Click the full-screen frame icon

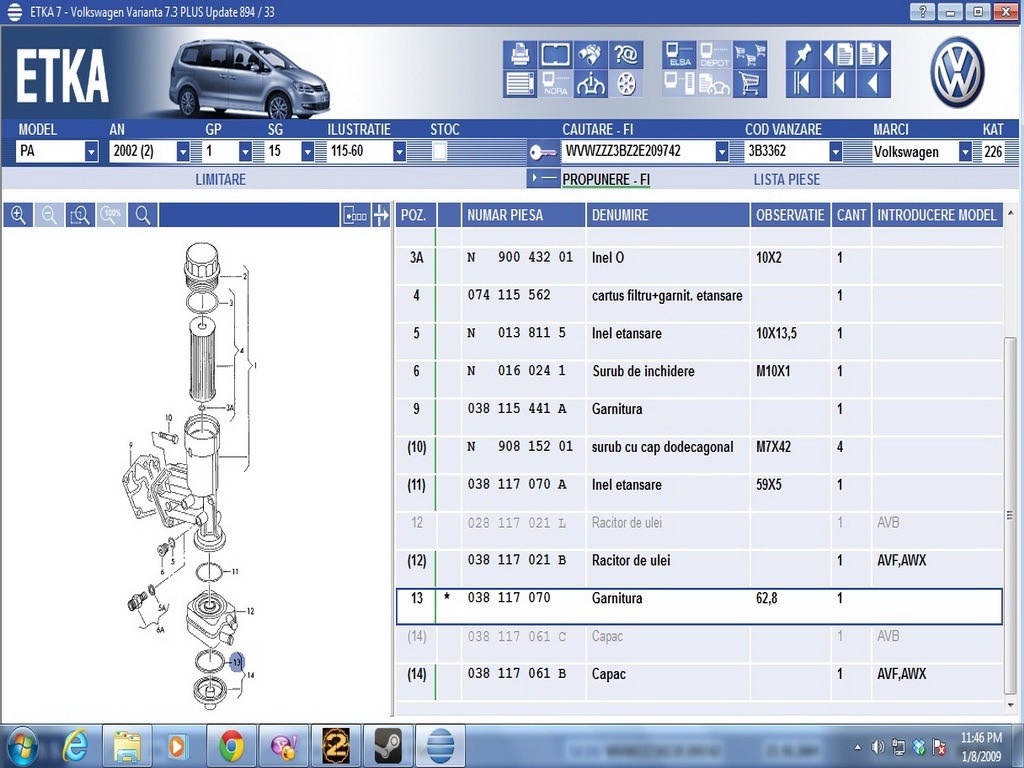(555, 54)
